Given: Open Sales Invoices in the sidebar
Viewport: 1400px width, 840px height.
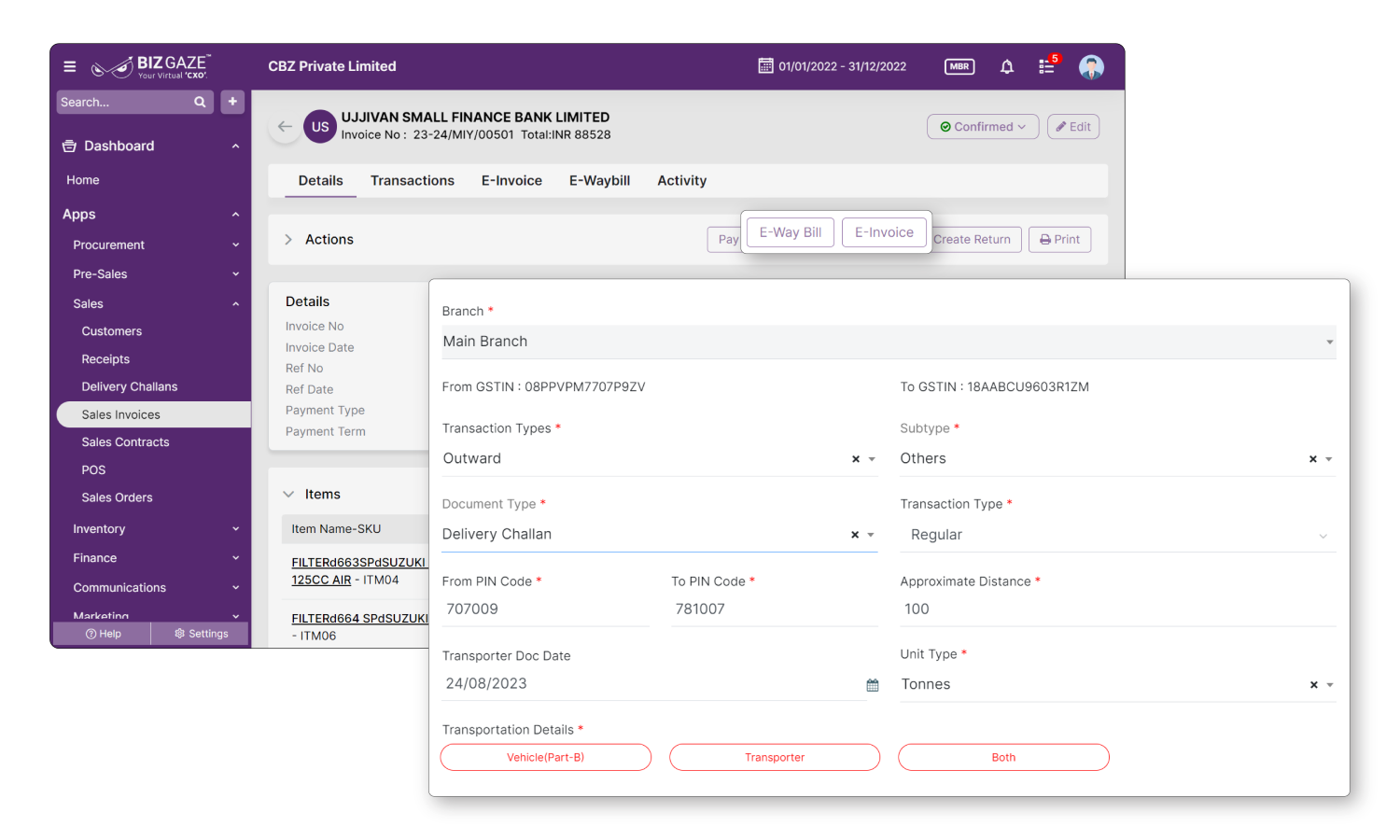Looking at the screenshot, I should pos(154,414).
